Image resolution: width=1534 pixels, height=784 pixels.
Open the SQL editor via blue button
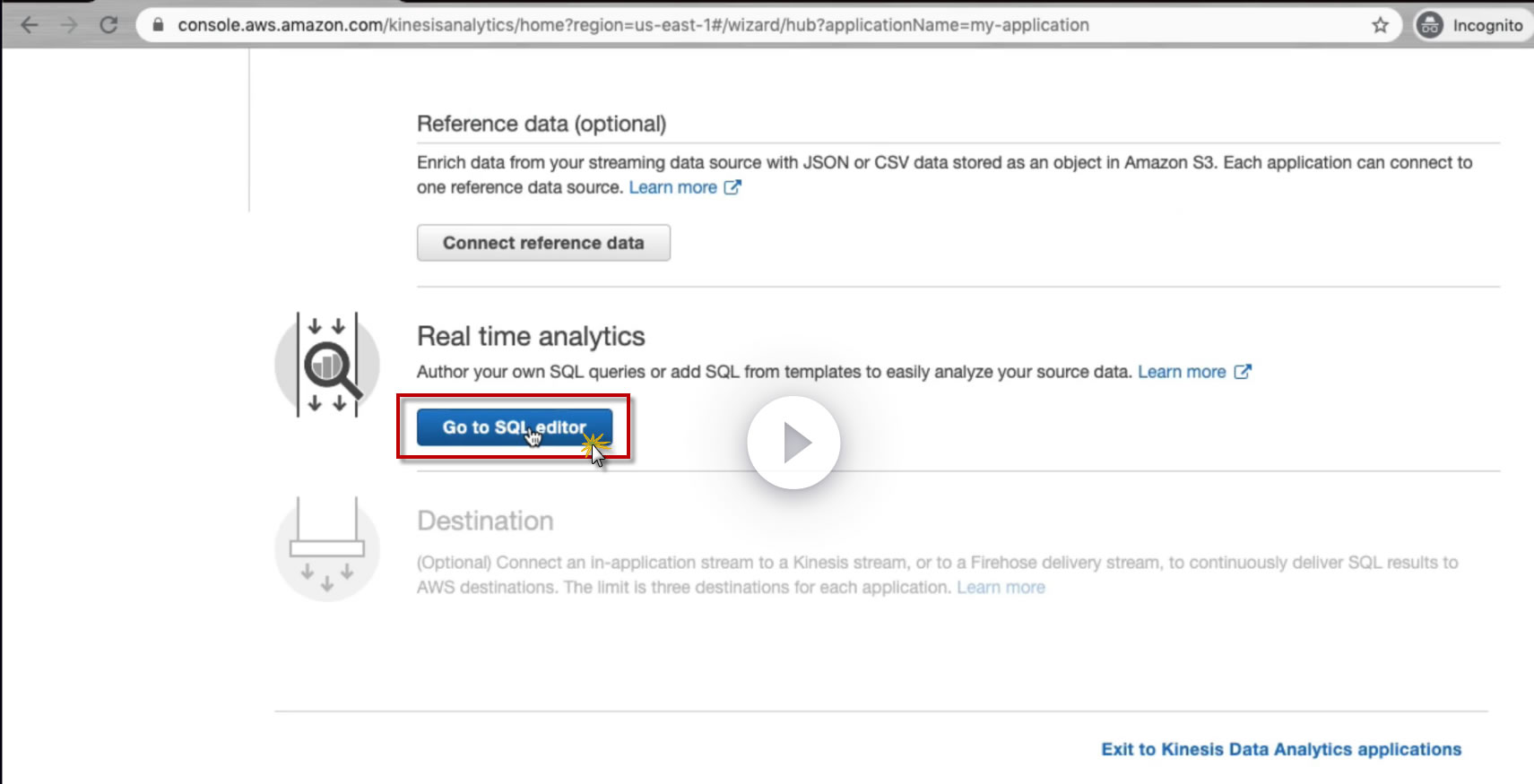(514, 427)
